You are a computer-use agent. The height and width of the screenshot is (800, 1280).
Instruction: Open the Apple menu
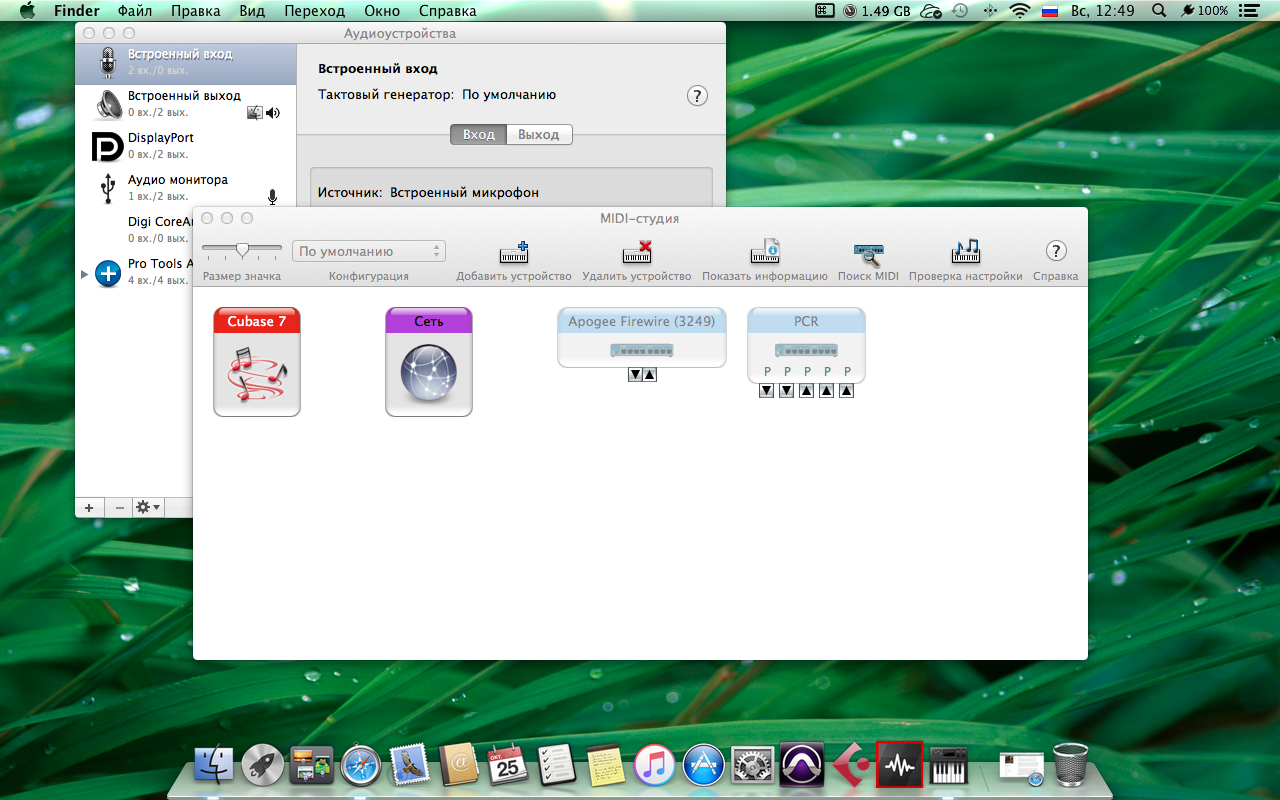click(27, 11)
